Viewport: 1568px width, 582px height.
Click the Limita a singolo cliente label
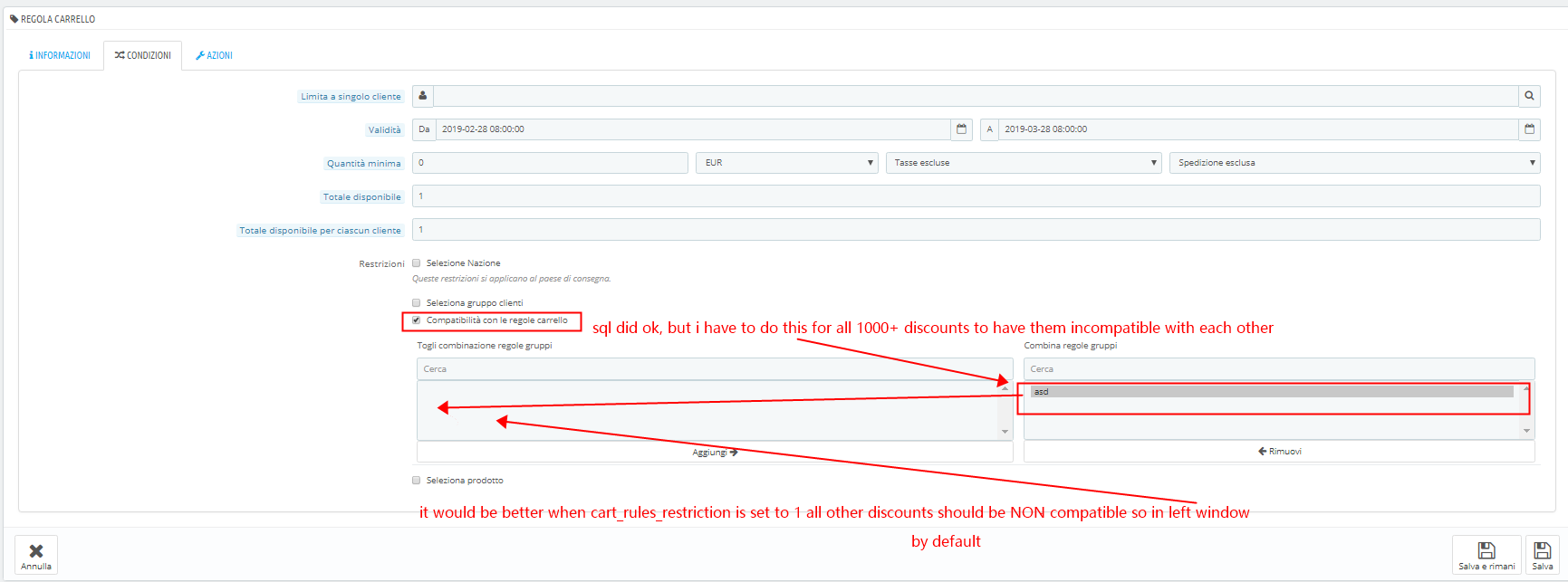coord(351,97)
